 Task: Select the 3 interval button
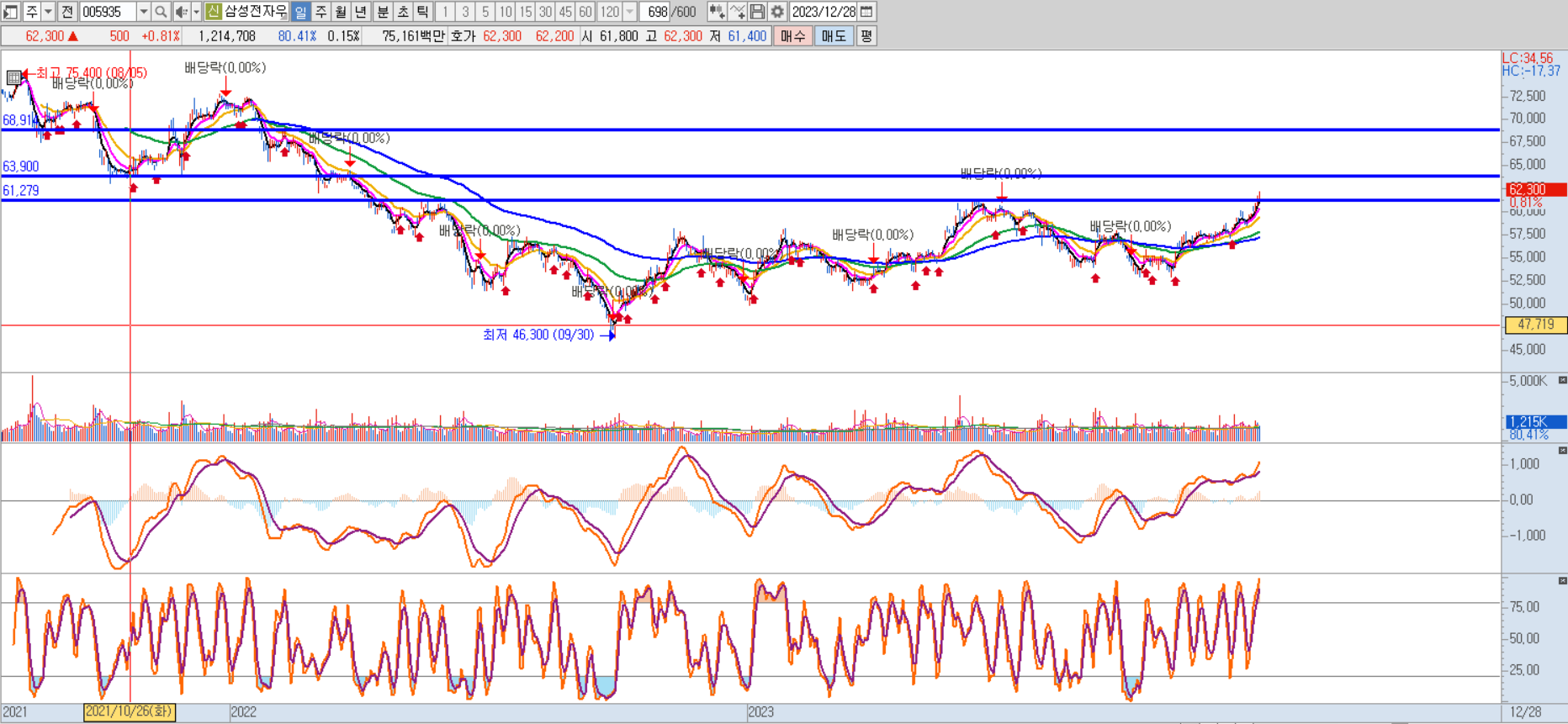(465, 12)
